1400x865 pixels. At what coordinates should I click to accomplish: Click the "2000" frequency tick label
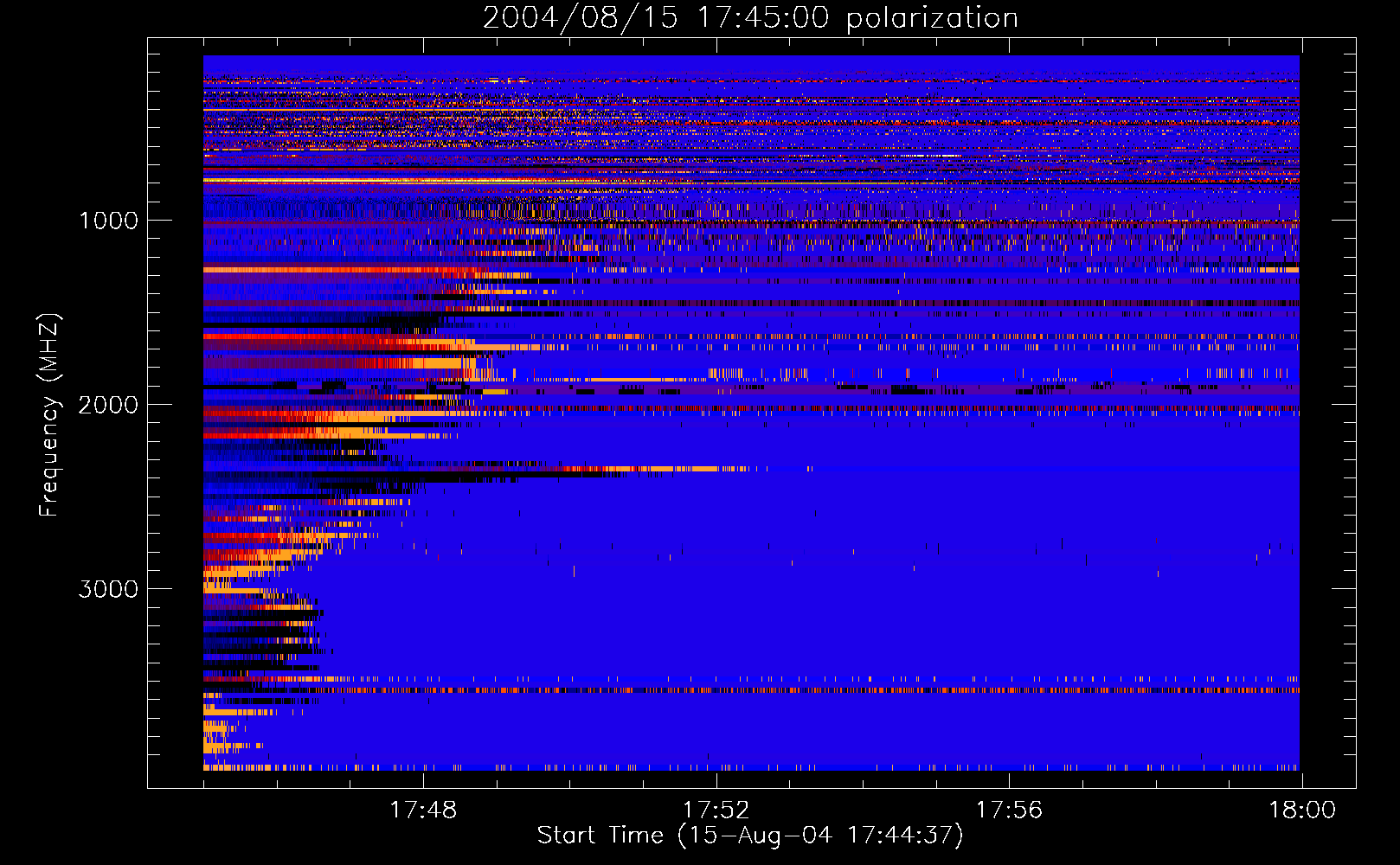(x=108, y=405)
